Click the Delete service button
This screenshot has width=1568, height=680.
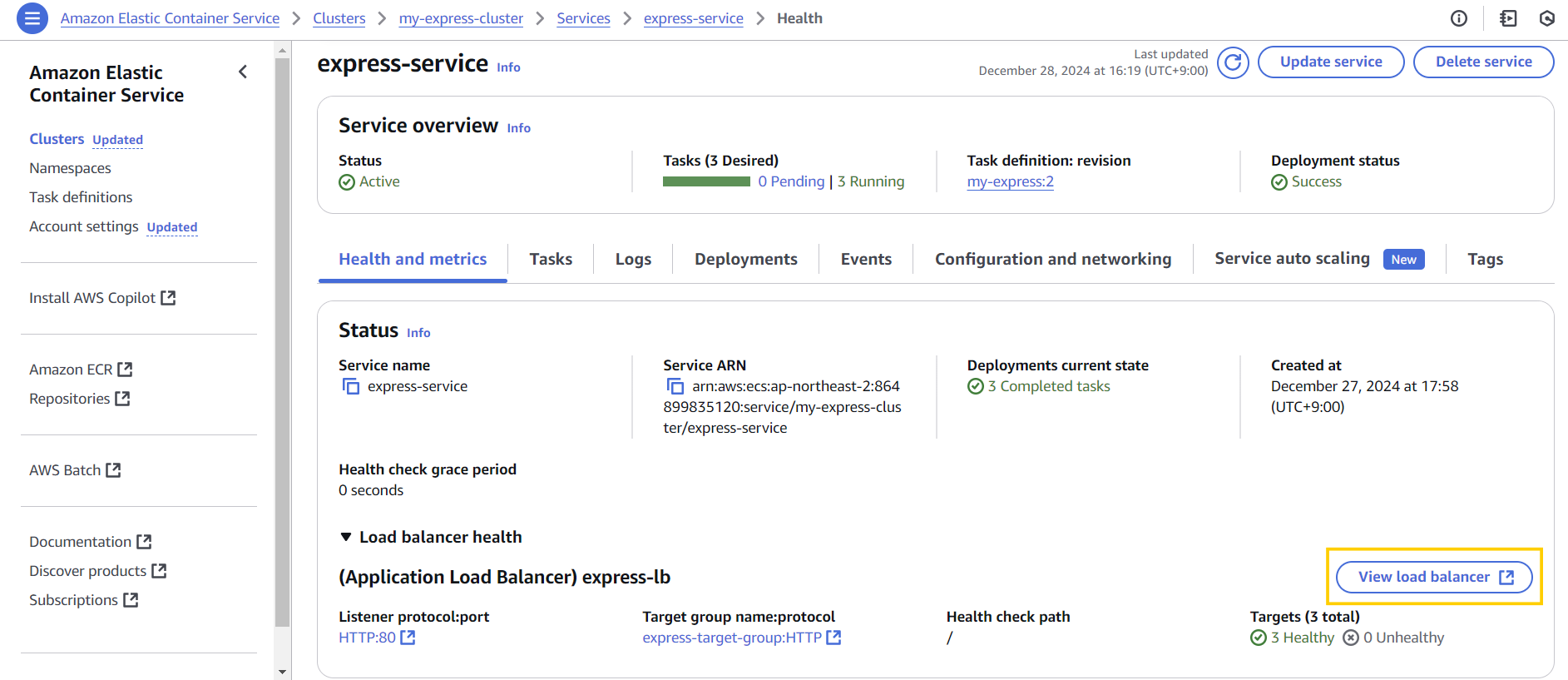coord(1483,62)
